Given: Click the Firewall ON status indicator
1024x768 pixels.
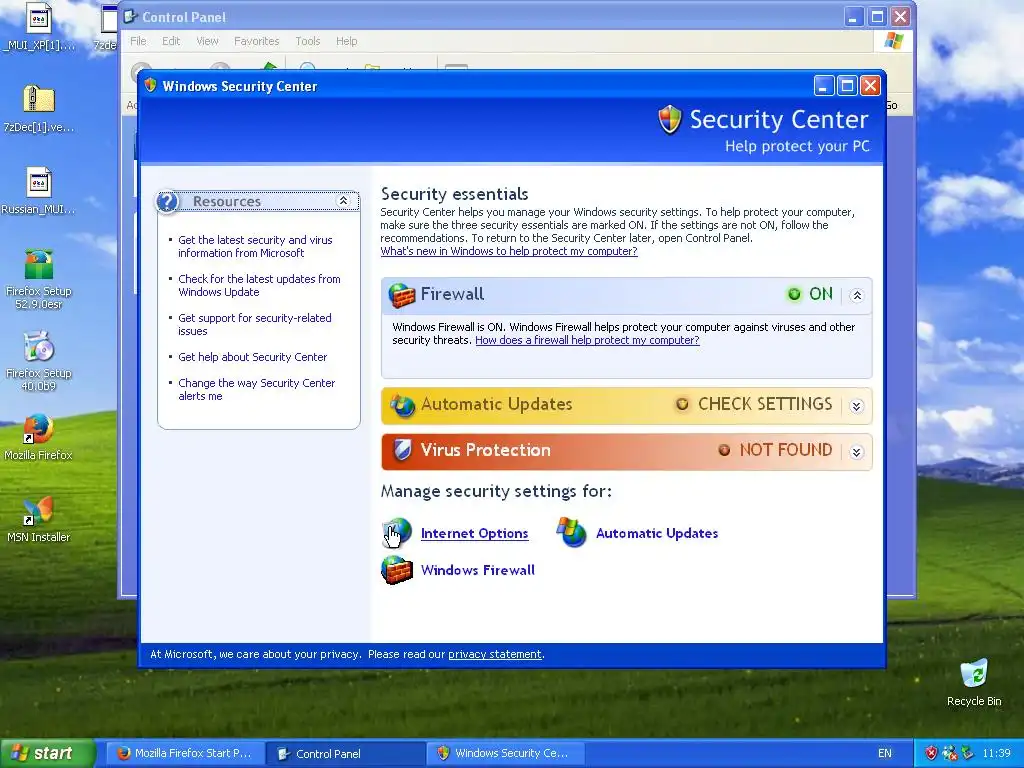Looking at the screenshot, I should pos(810,294).
